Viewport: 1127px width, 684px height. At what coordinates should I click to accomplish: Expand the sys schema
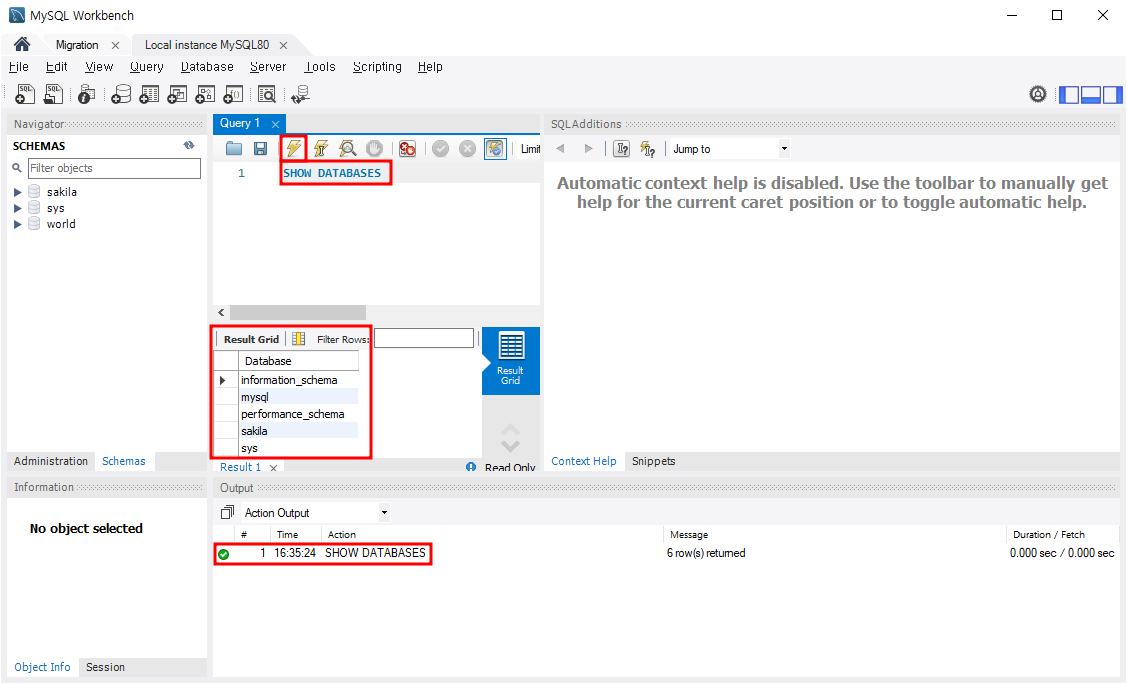[x=17, y=208]
